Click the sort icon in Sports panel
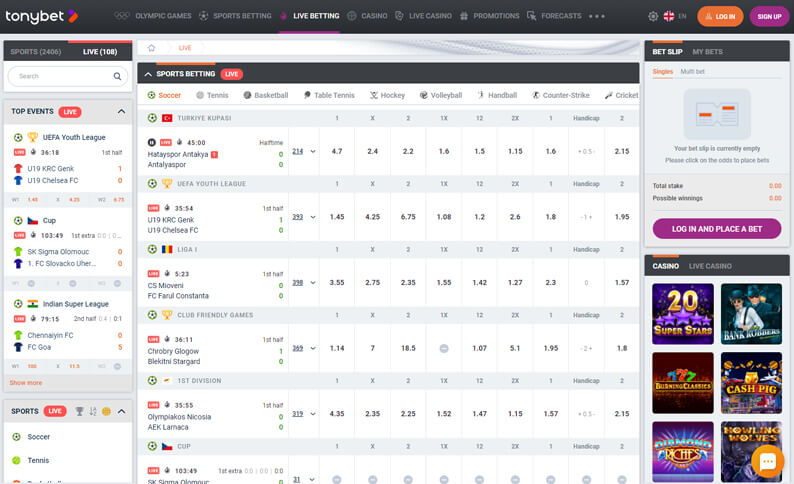Viewport: 794px width, 484px height. click(93, 411)
